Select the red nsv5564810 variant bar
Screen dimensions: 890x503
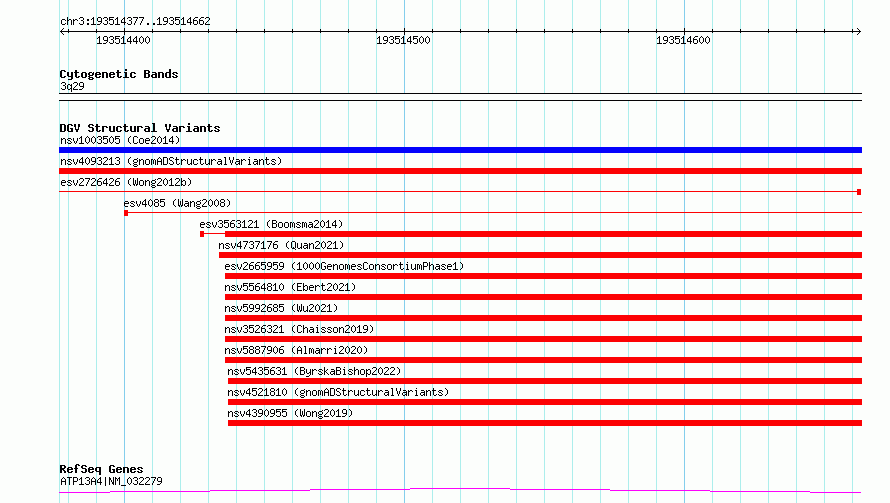click(x=543, y=297)
